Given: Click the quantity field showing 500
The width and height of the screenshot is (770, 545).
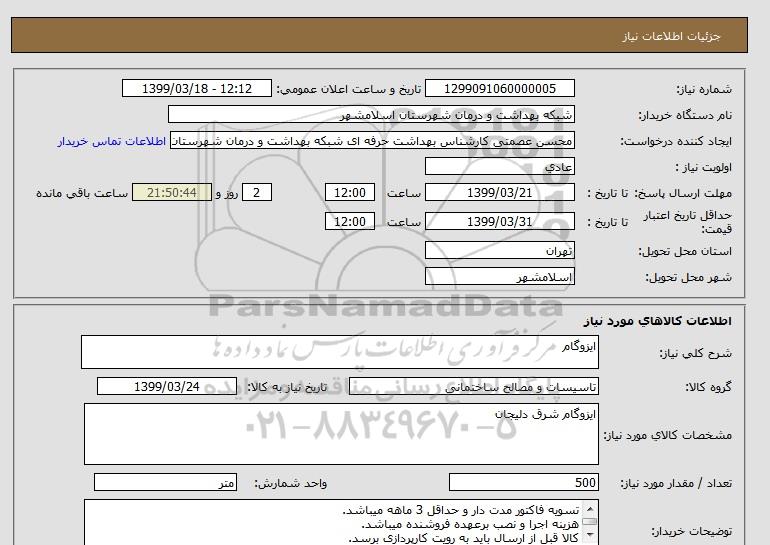Looking at the screenshot, I should tap(523, 482).
